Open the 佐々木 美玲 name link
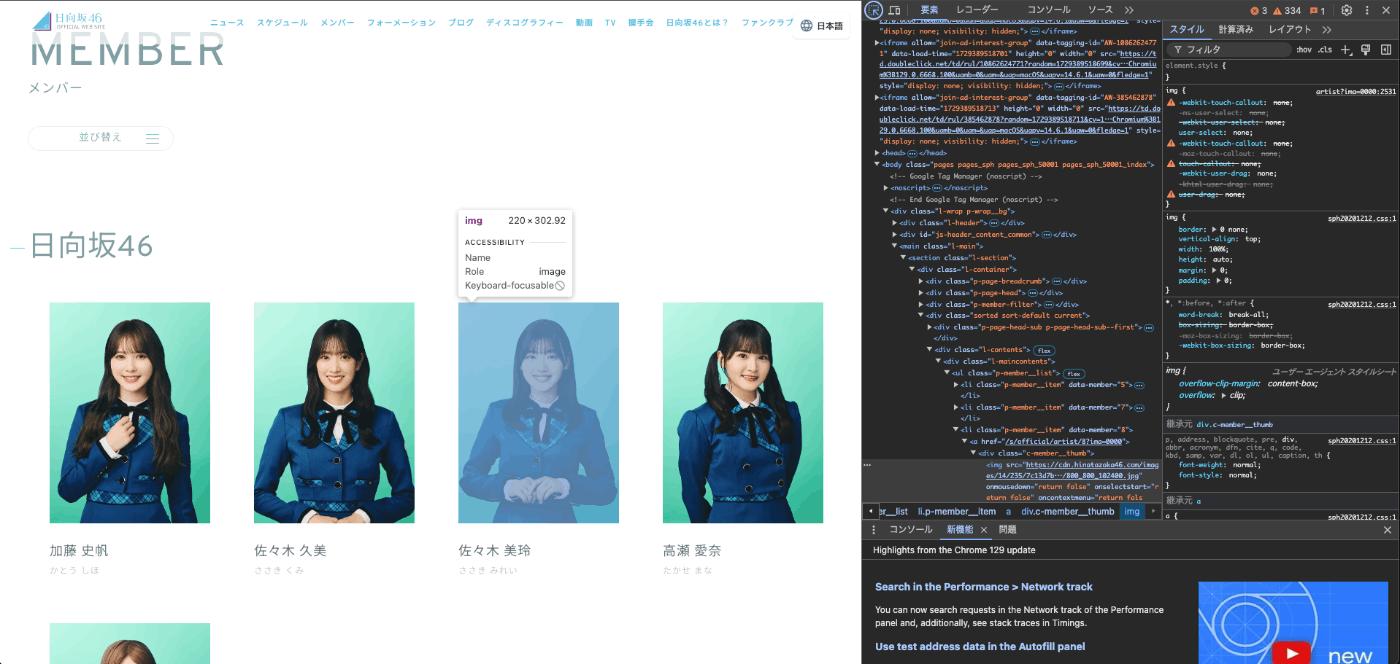 pyautogui.click(x=495, y=550)
